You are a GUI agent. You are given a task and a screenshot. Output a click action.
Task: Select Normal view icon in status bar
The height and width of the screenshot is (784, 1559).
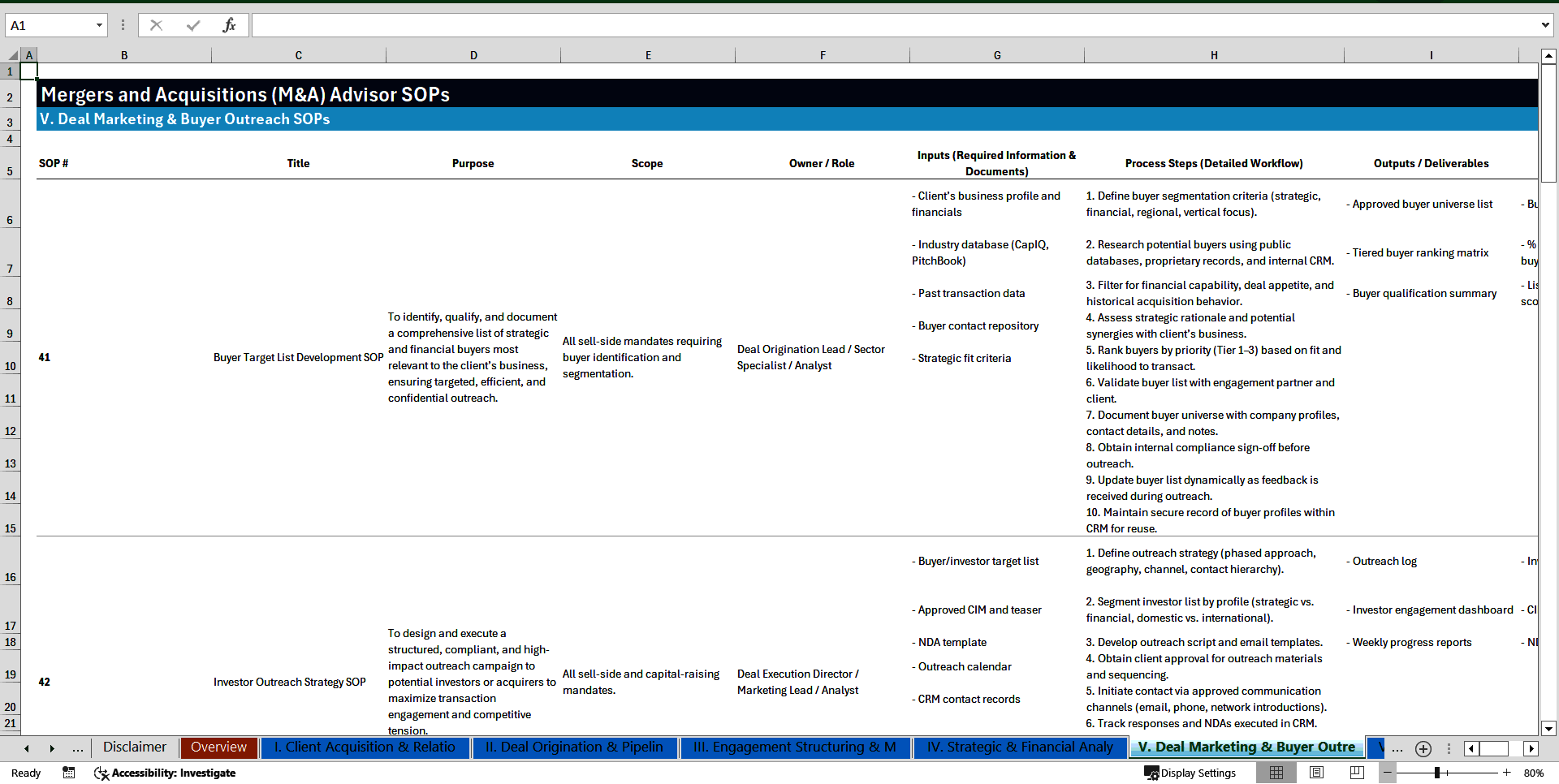1276,773
